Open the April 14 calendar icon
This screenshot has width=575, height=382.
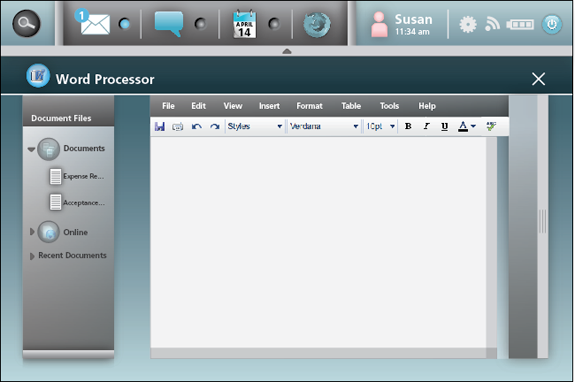point(245,24)
